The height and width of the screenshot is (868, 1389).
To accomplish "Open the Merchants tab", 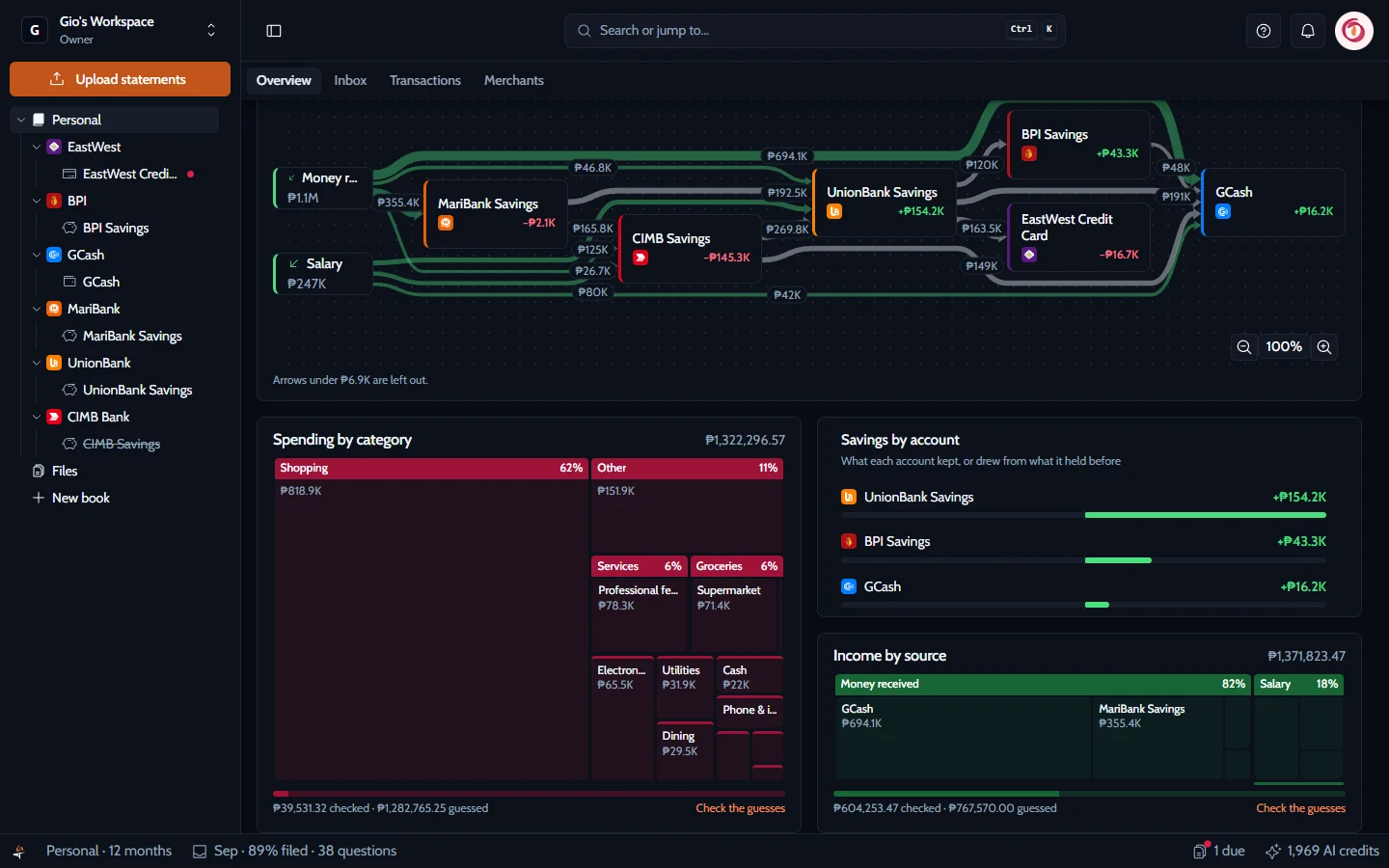I will pyautogui.click(x=514, y=80).
